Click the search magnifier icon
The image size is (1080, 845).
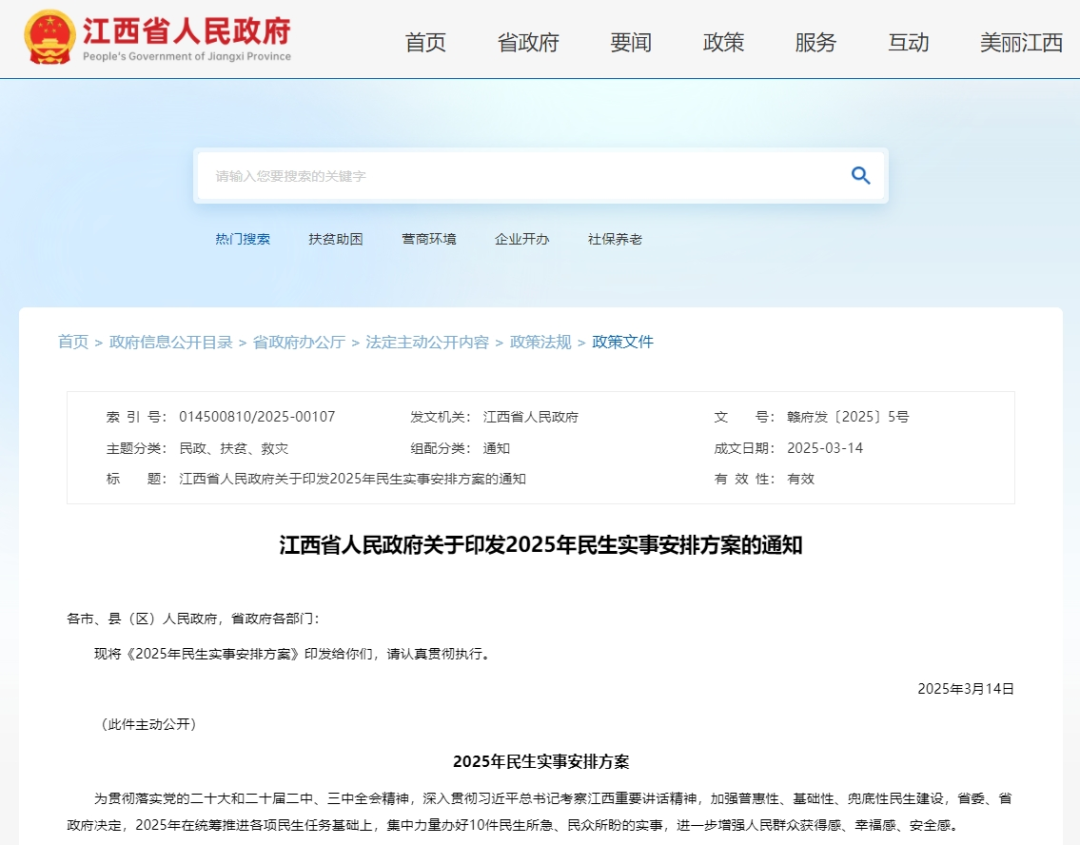pos(860,175)
